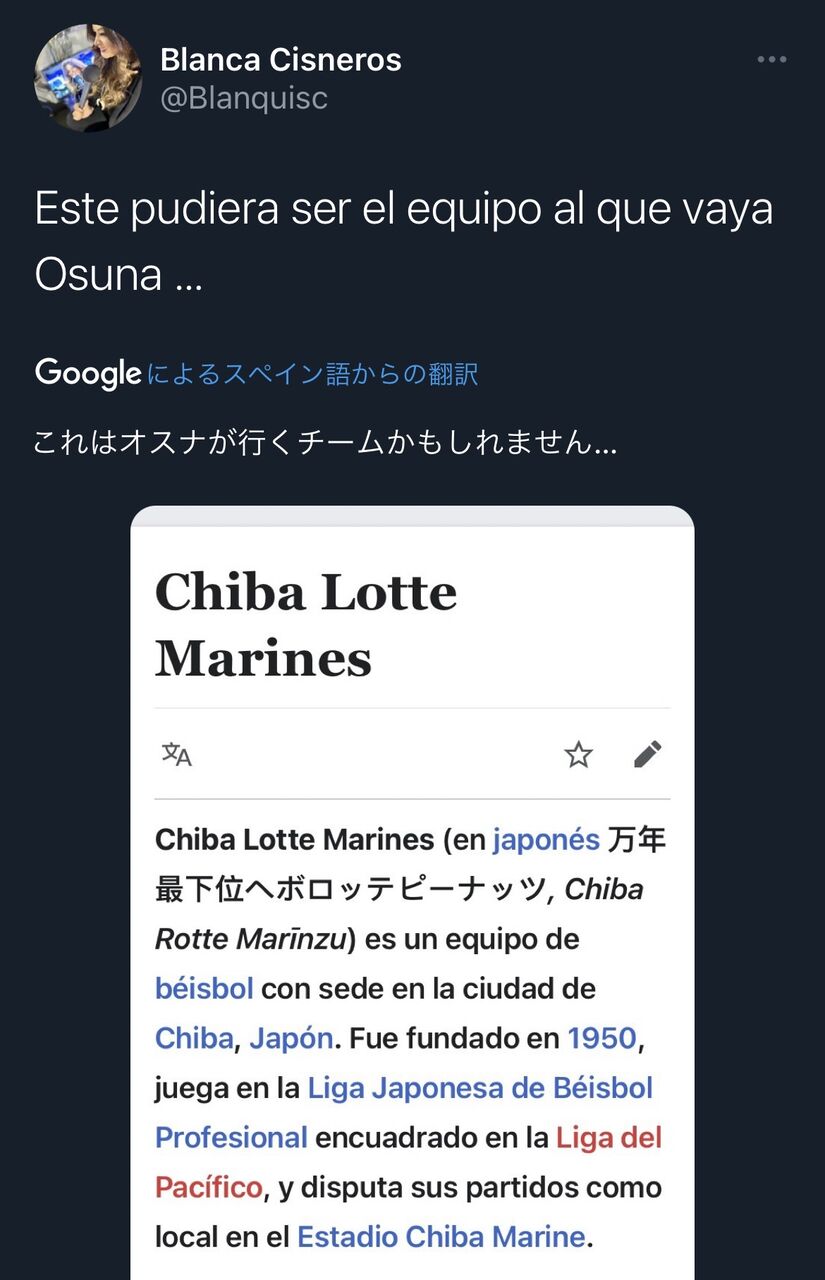Viewport: 825px width, 1280px height.
Task: Tap the Japanese translated tweet text
Action: [x=325, y=443]
